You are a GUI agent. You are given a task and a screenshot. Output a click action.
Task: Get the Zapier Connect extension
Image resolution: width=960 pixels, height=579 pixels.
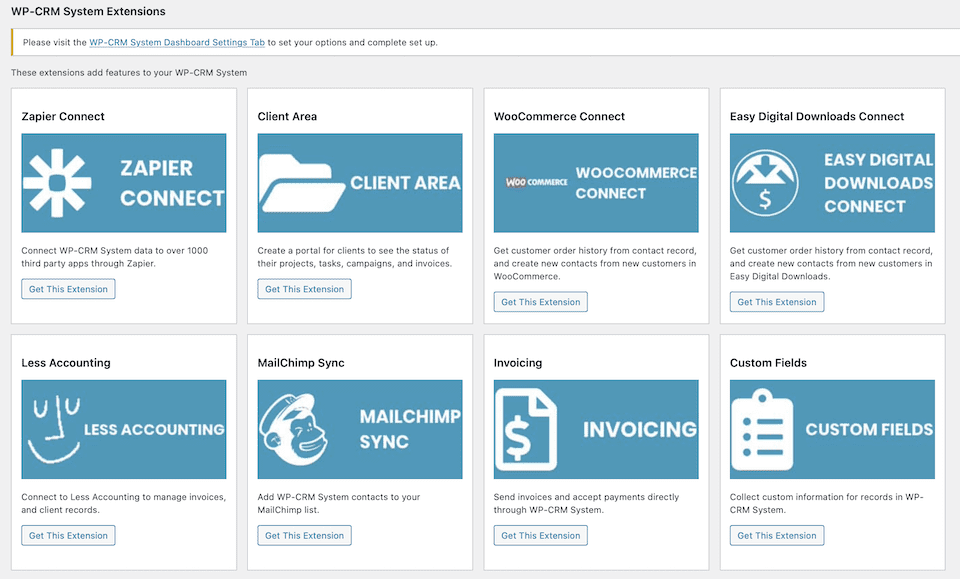pyautogui.click(x=68, y=288)
